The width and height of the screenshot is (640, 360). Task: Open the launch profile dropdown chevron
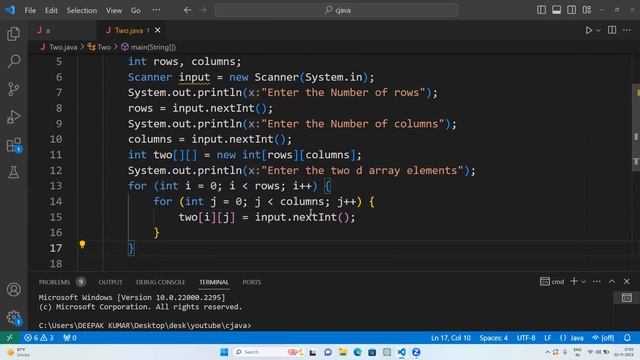[584, 282]
